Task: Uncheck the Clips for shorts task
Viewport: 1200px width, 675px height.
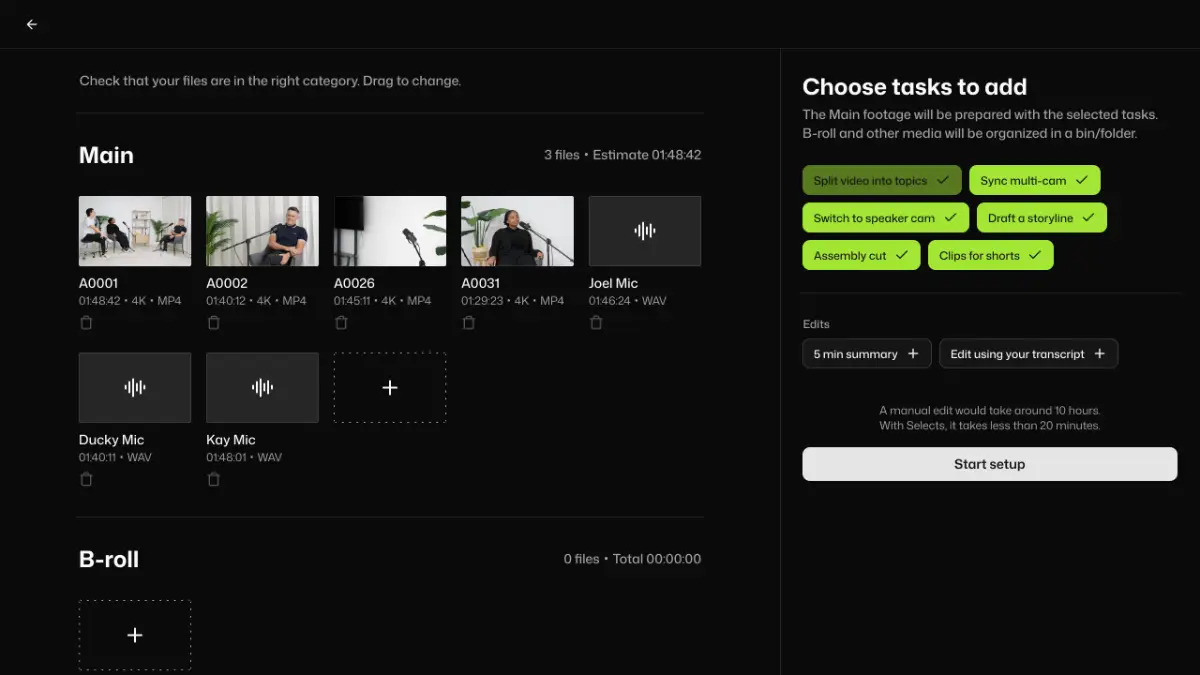Action: click(990, 255)
